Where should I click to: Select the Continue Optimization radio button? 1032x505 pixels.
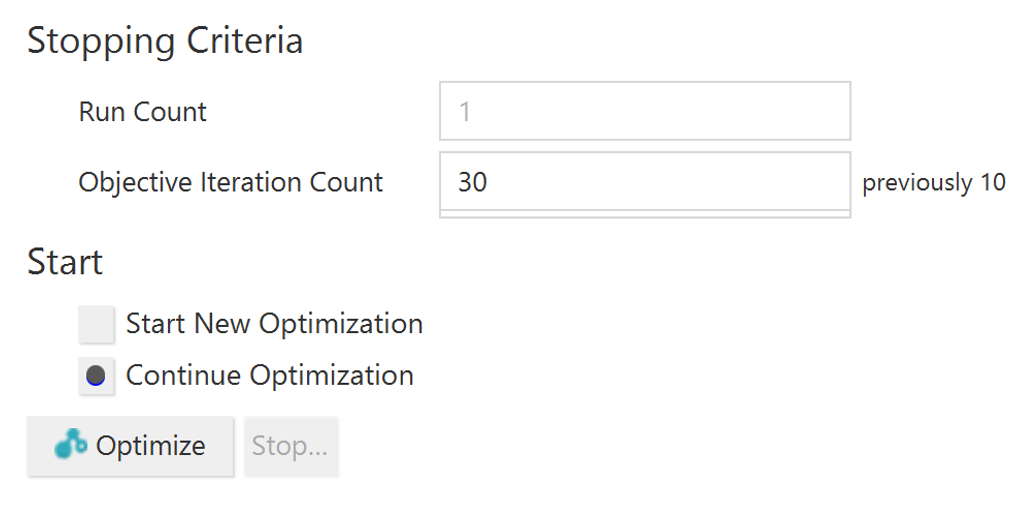pyautogui.click(x=97, y=377)
